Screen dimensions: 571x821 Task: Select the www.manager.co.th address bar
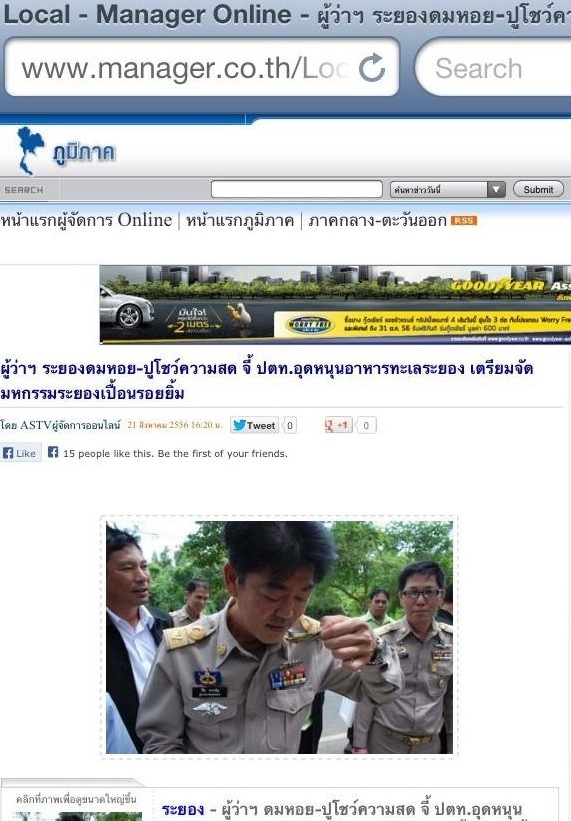coord(201,68)
